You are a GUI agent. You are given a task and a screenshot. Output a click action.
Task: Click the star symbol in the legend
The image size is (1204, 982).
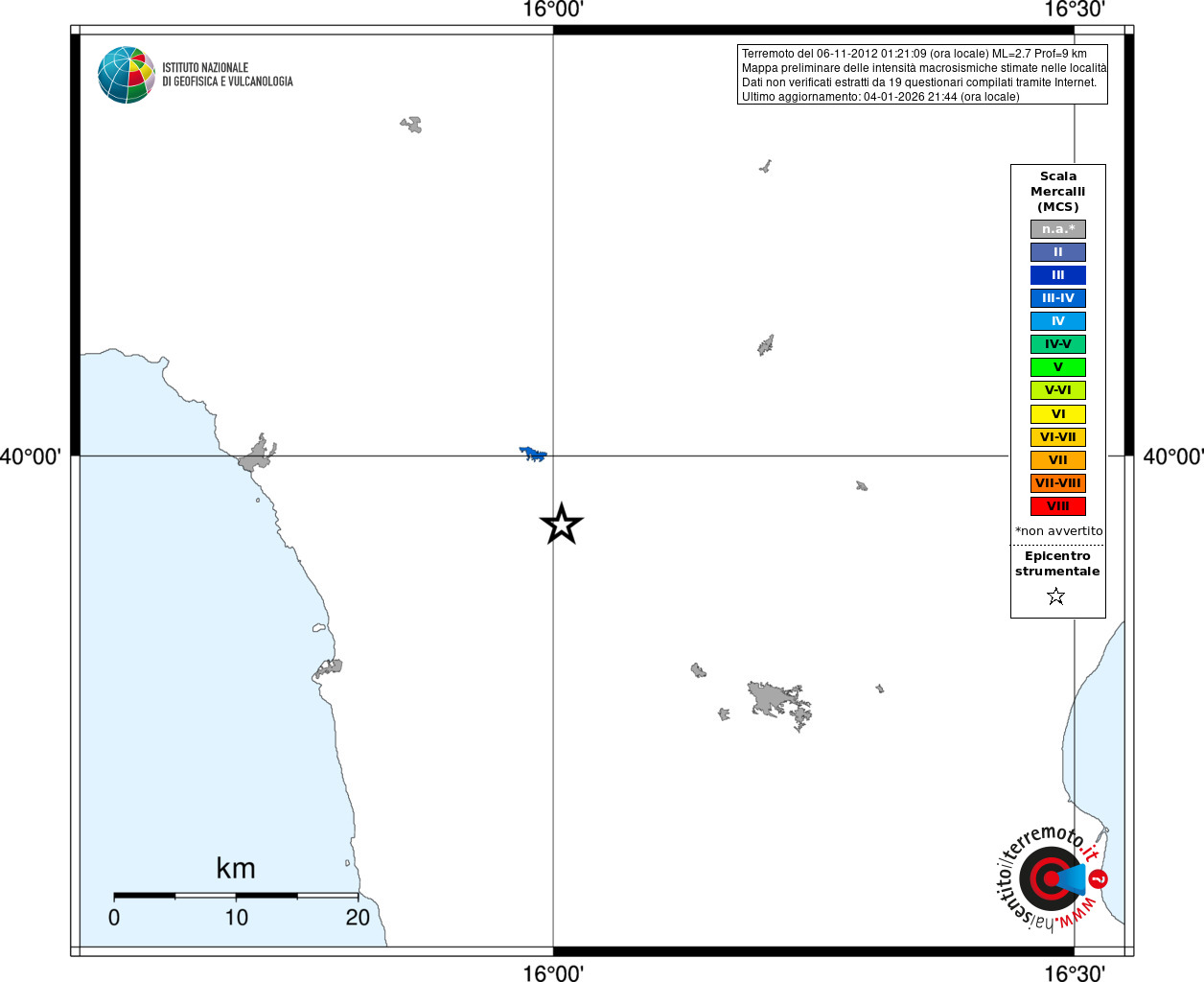click(x=1056, y=596)
